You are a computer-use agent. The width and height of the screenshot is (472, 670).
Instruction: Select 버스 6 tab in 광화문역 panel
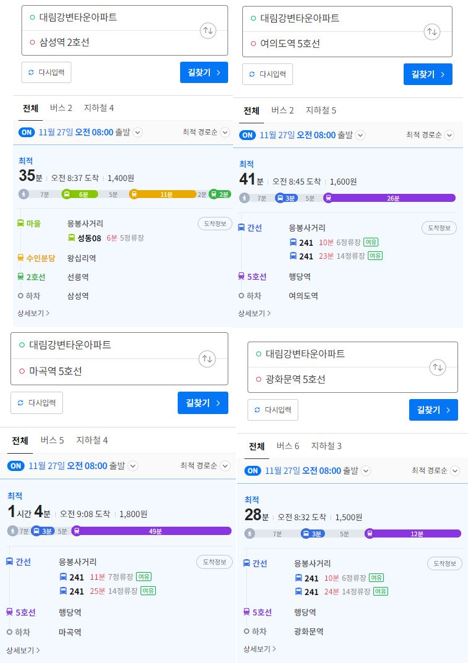(287, 446)
